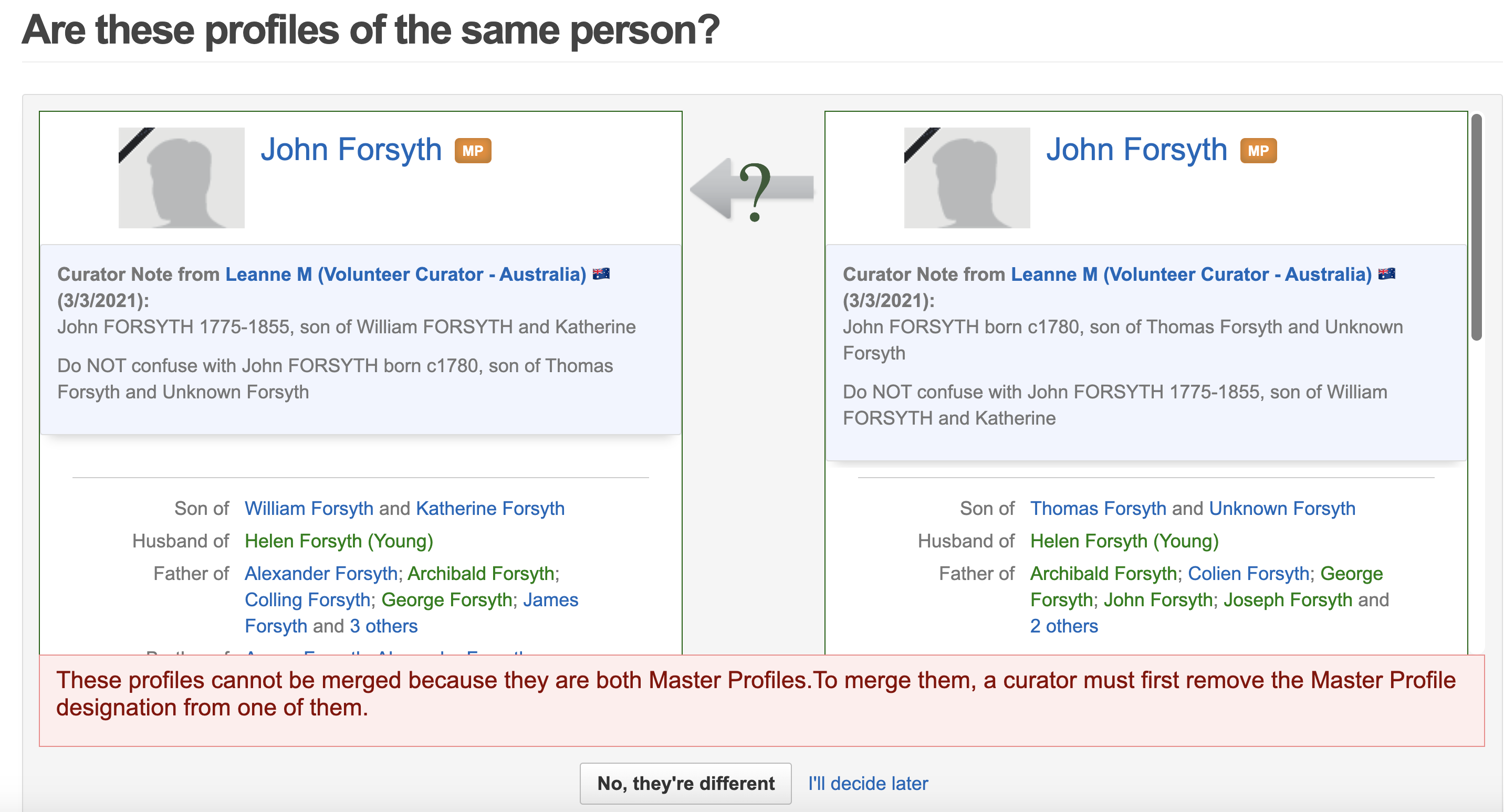This screenshot has height=812, width=1504.
Task: Expand the "2 others" children list
Action: 1064,626
